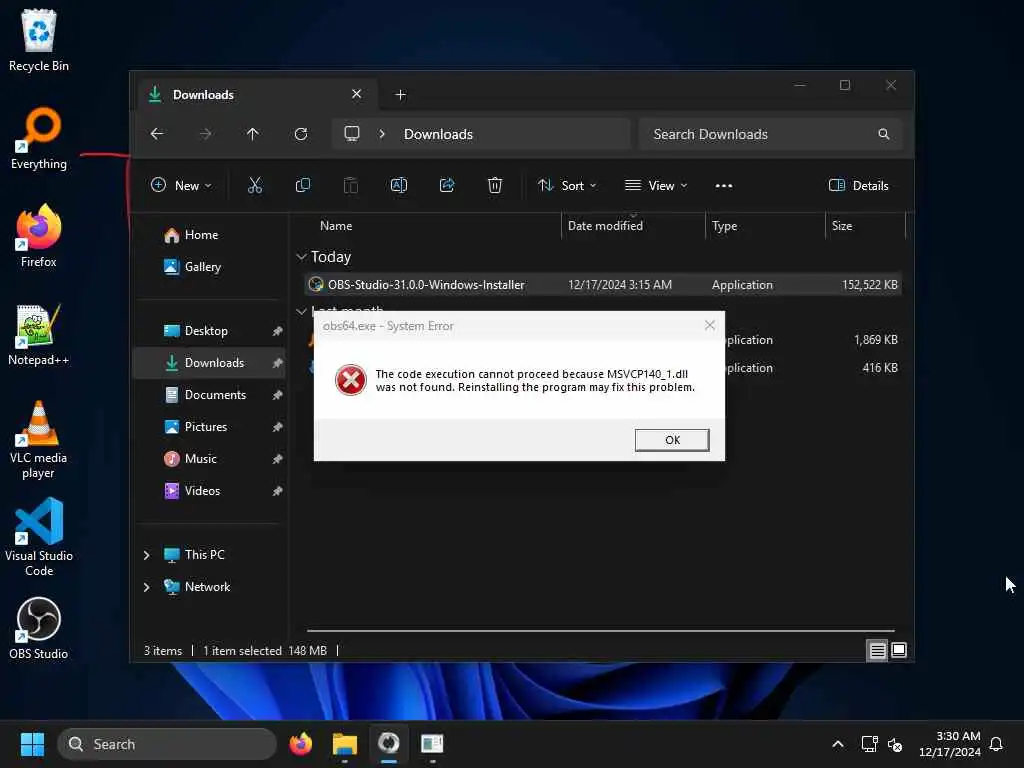Collapse the Last month group chevron
Viewport: 1024px width, 768px height.
click(301, 311)
